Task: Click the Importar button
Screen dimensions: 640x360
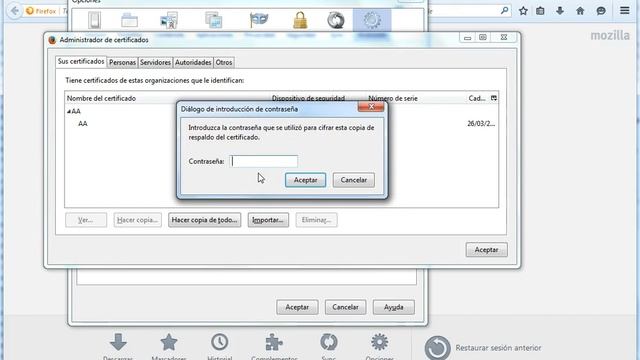Action: [268, 220]
